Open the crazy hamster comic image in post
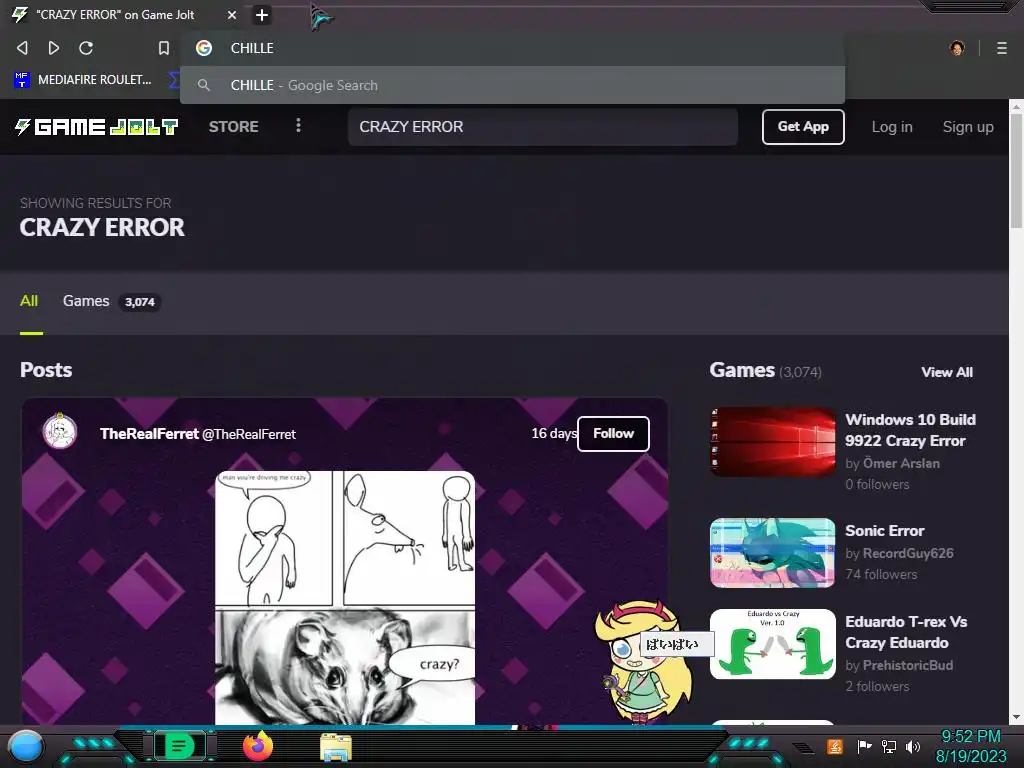This screenshot has height=768, width=1024. point(345,598)
